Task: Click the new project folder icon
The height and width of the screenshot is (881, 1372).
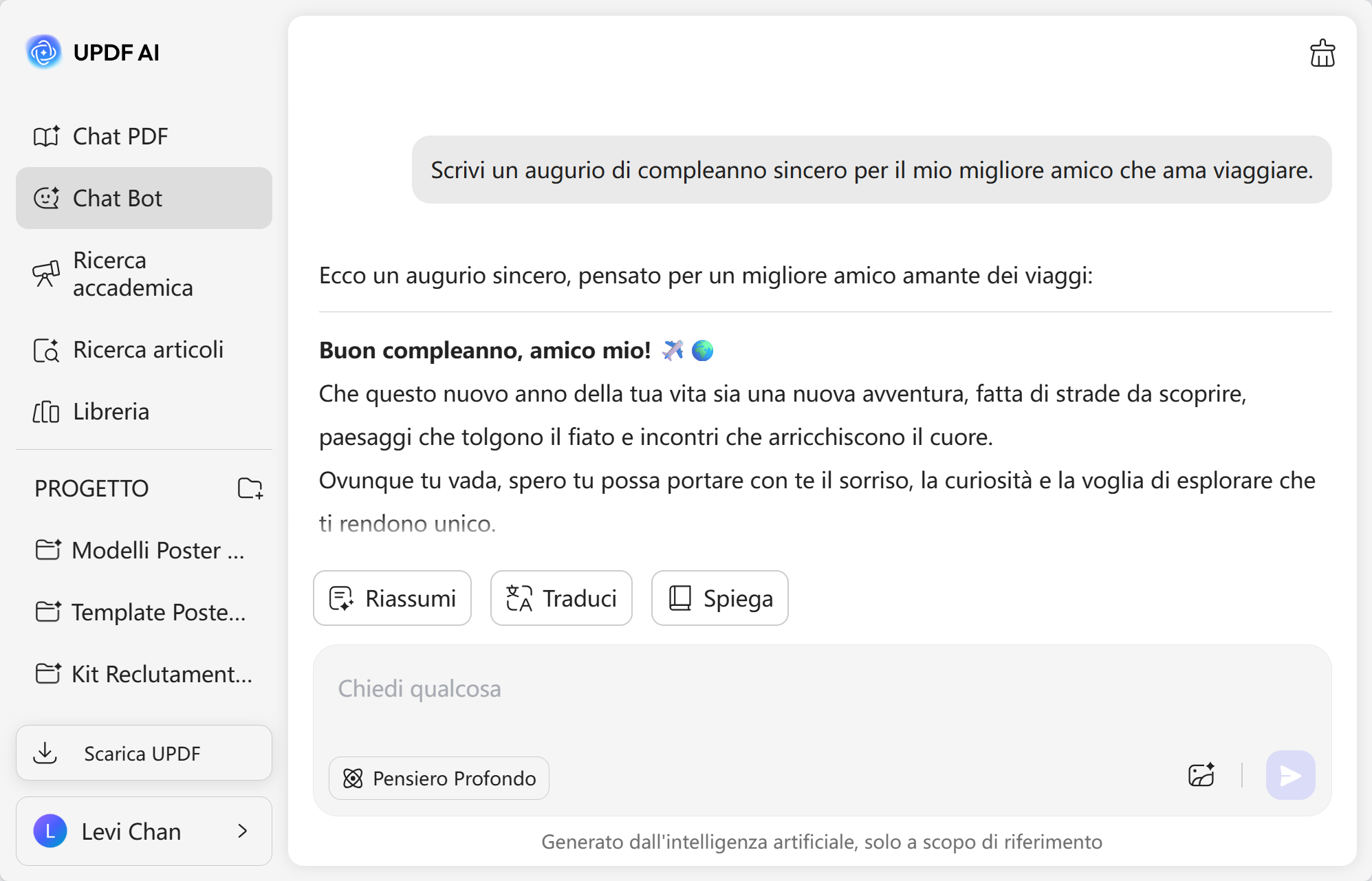Action: pyautogui.click(x=250, y=488)
